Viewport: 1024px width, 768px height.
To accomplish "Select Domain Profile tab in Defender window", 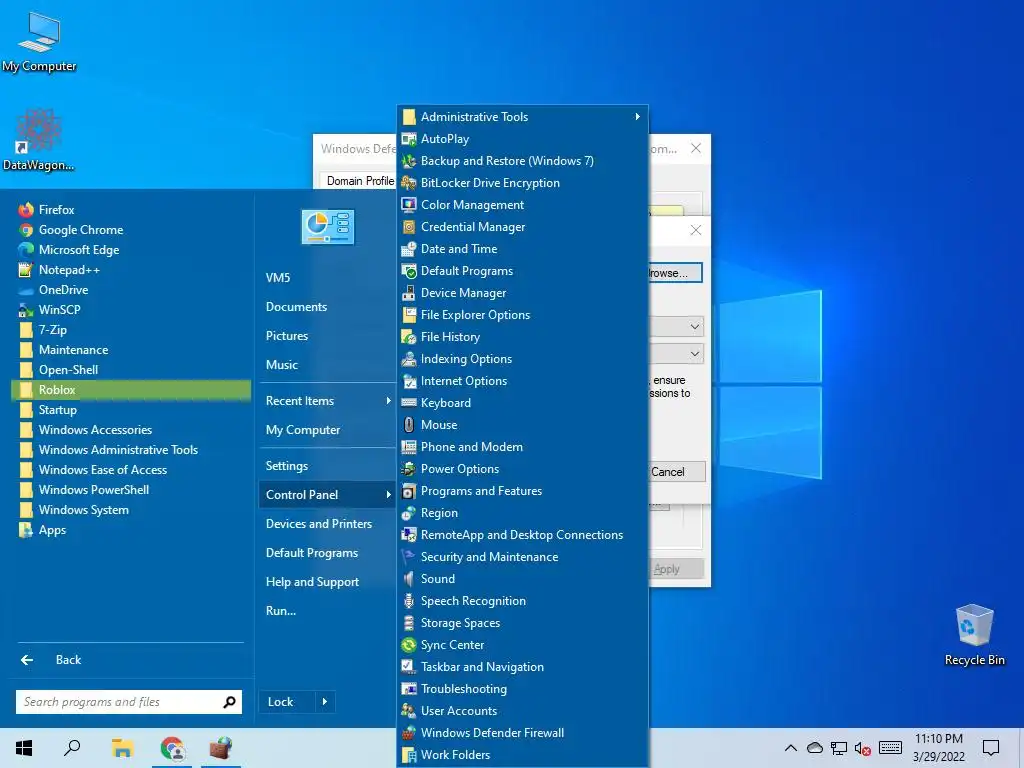I will click(x=359, y=181).
